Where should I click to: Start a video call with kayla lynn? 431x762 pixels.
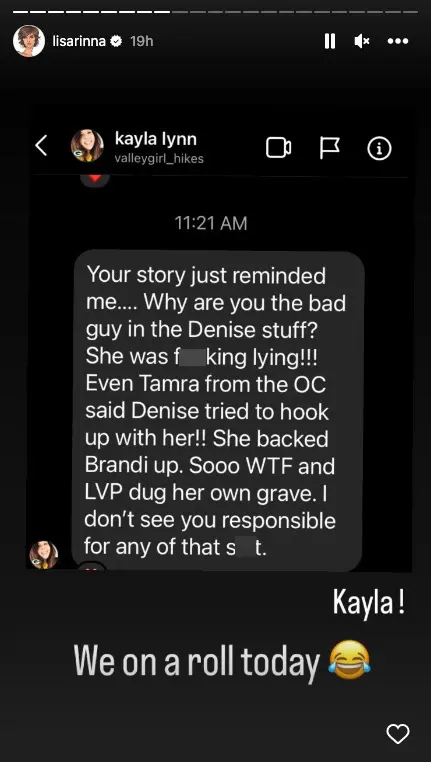(x=278, y=148)
